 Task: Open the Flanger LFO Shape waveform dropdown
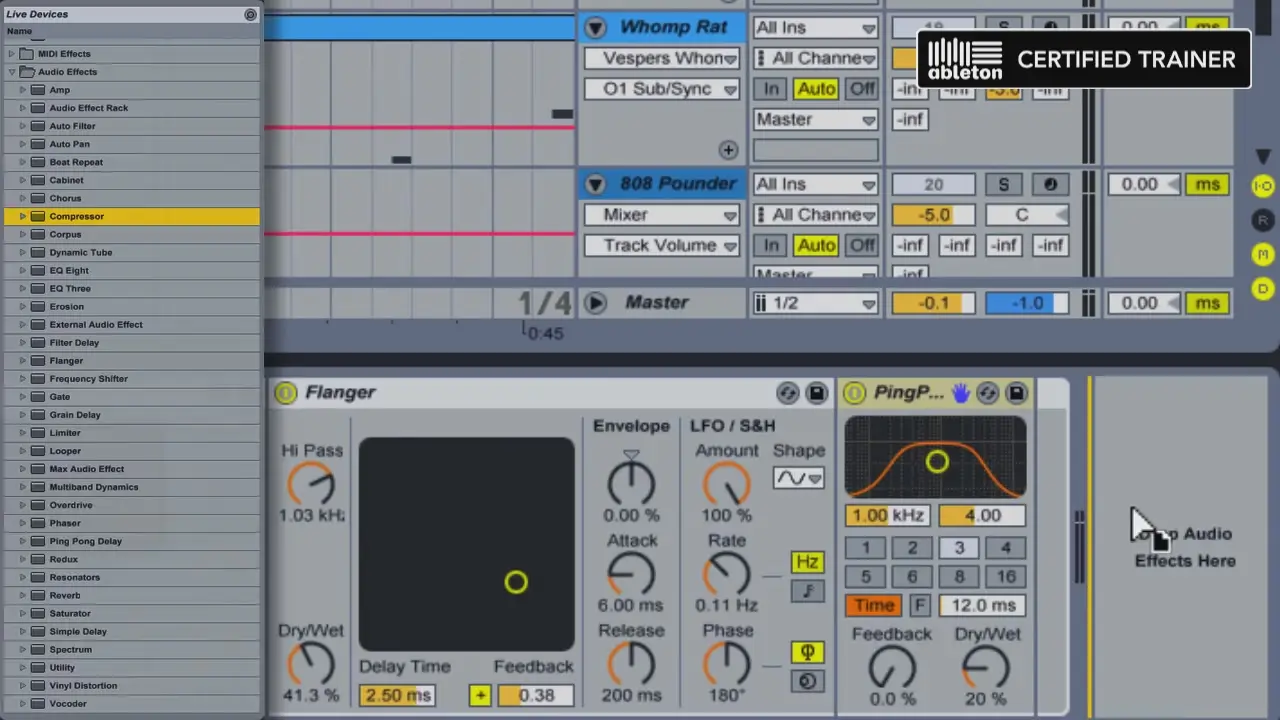pyautogui.click(x=798, y=478)
